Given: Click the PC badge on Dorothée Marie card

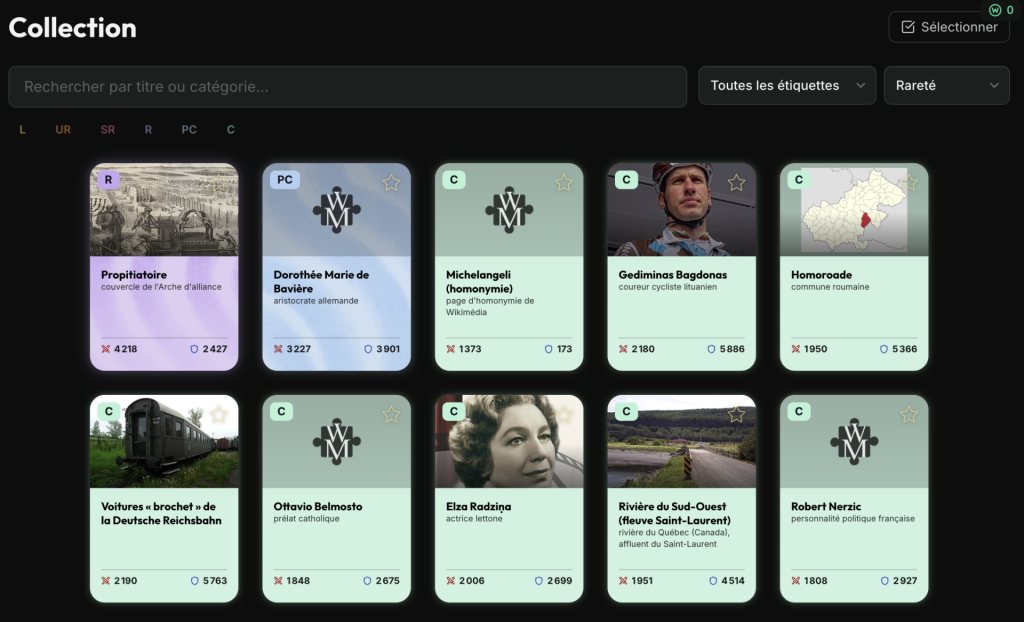Looking at the screenshot, I should 285,179.
